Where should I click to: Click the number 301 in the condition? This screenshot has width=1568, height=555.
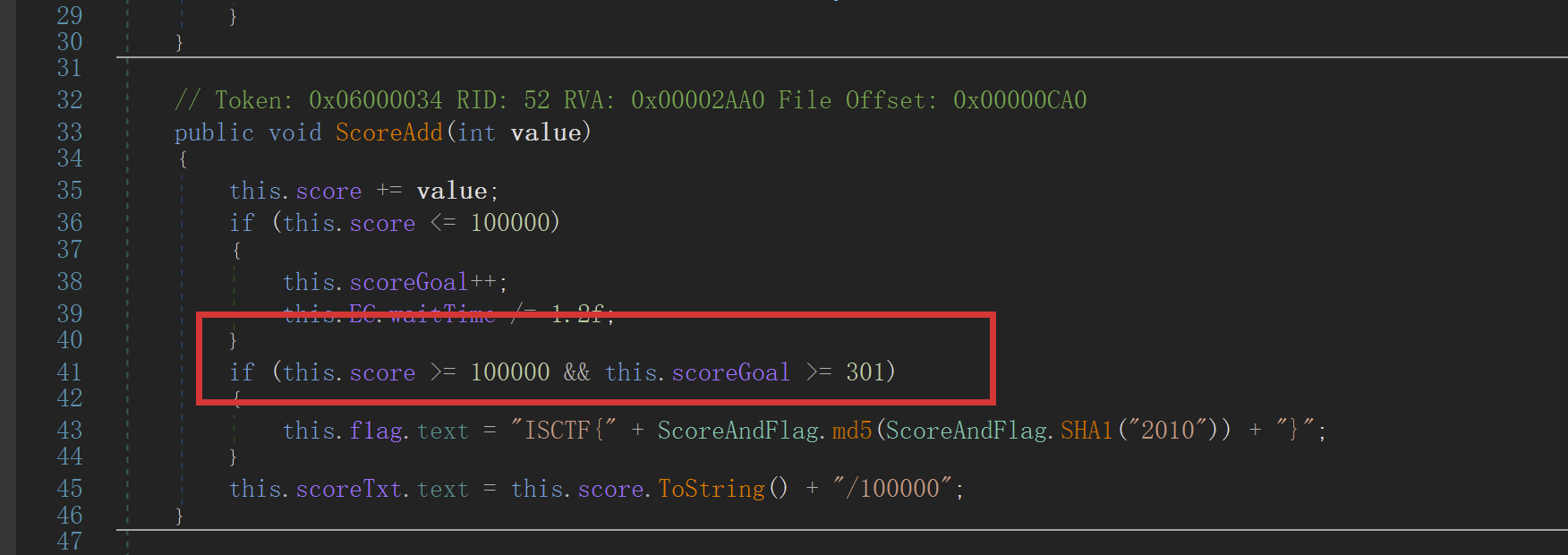pos(865,371)
